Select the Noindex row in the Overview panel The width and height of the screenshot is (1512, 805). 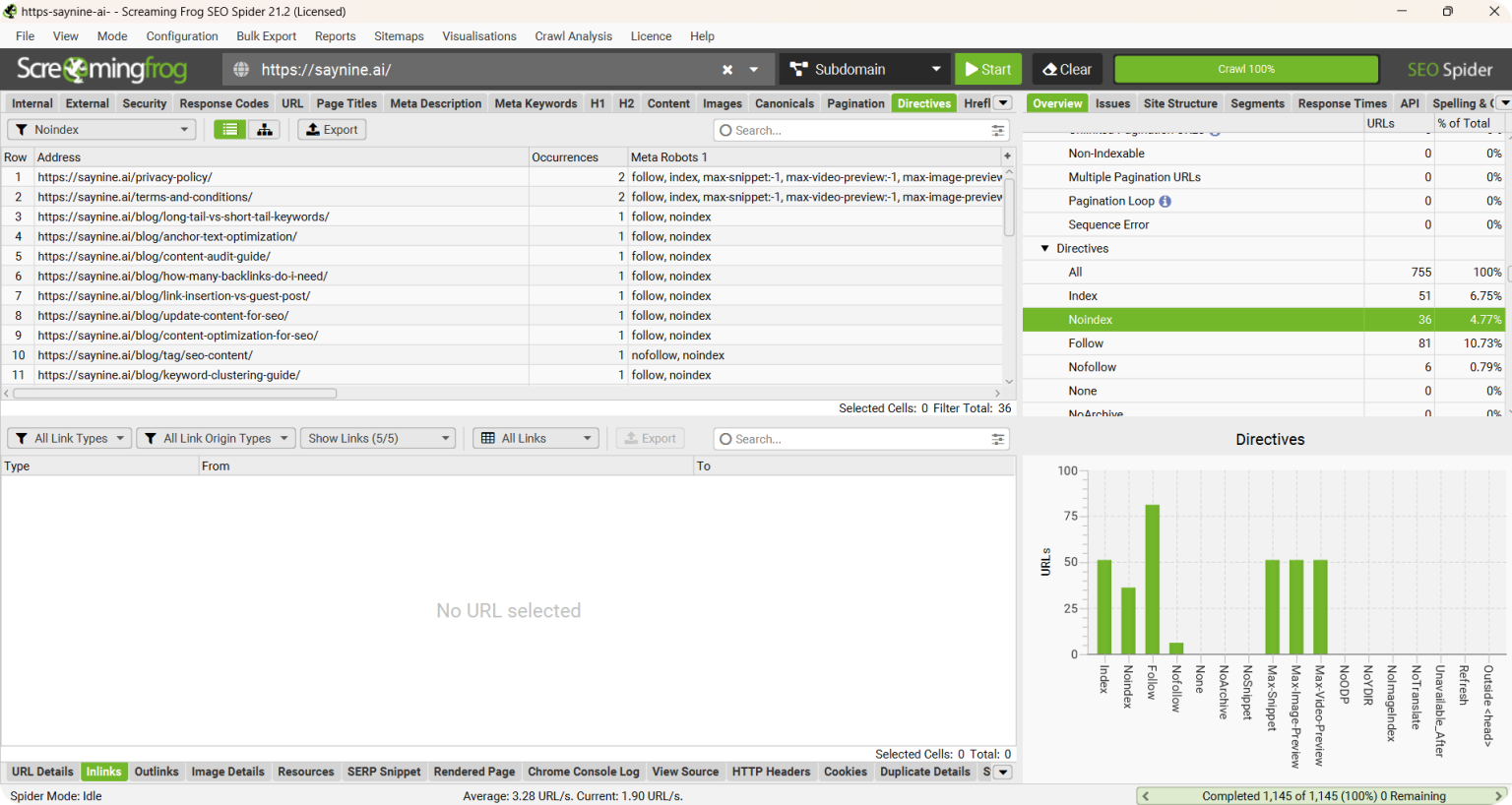tap(1263, 320)
